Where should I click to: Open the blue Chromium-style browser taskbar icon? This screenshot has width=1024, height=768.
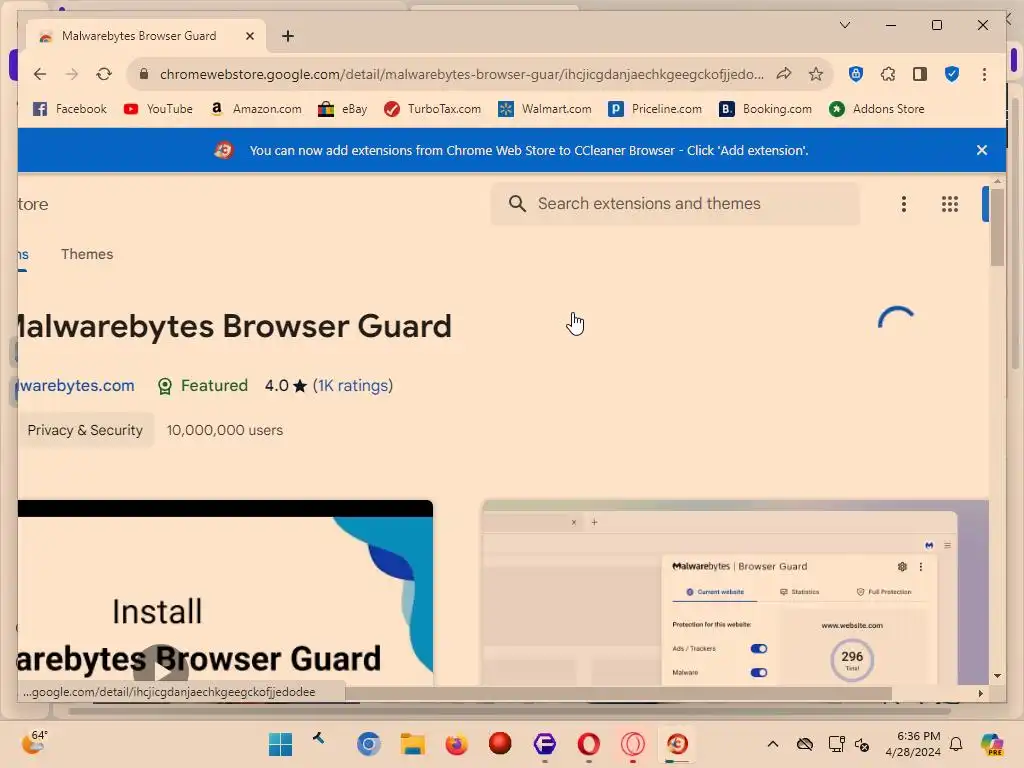click(x=368, y=744)
